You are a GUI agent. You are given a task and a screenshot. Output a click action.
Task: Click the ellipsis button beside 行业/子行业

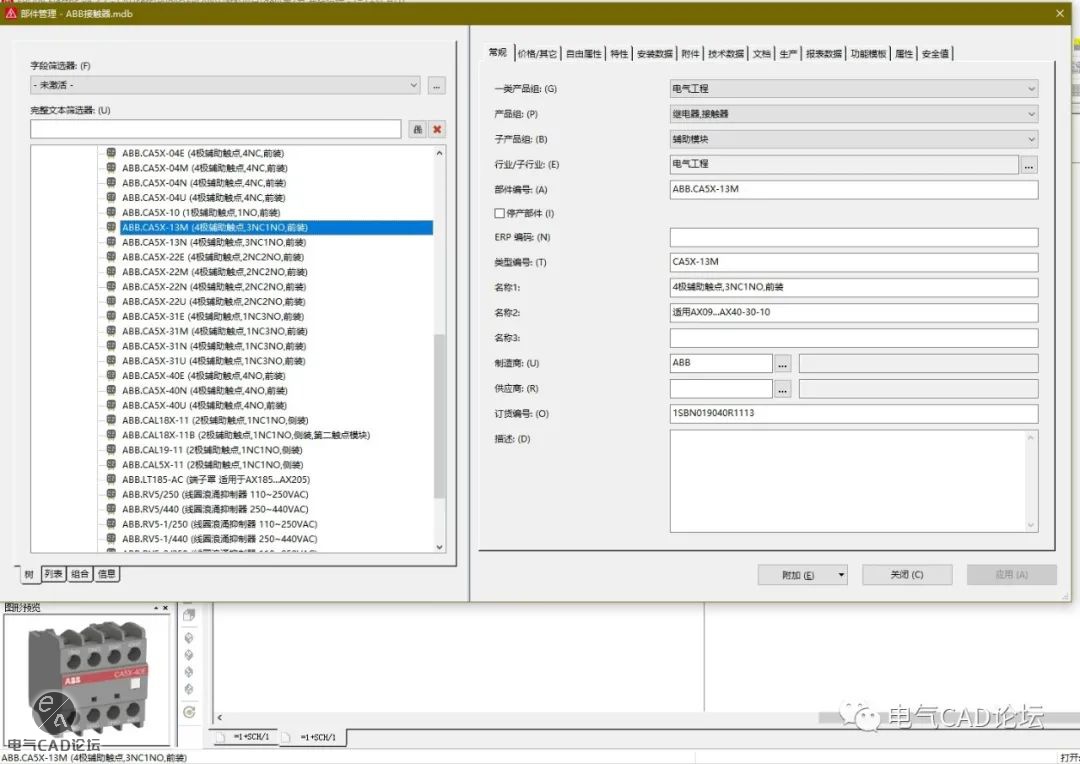coord(1028,165)
